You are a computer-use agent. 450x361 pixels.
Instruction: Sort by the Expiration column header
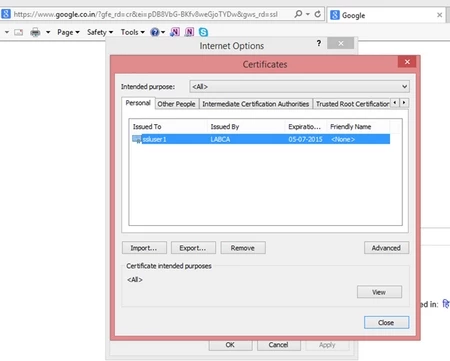pos(305,127)
